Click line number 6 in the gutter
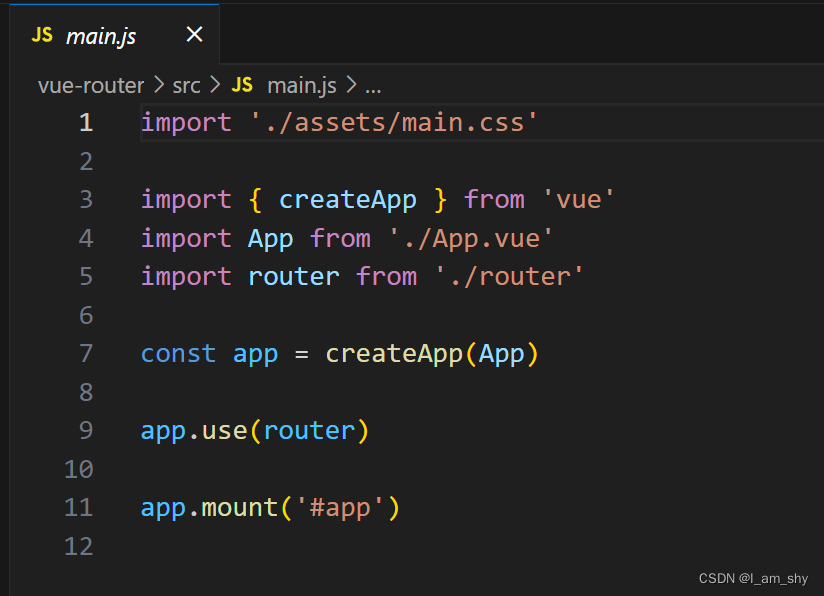The image size is (824, 596). point(86,315)
